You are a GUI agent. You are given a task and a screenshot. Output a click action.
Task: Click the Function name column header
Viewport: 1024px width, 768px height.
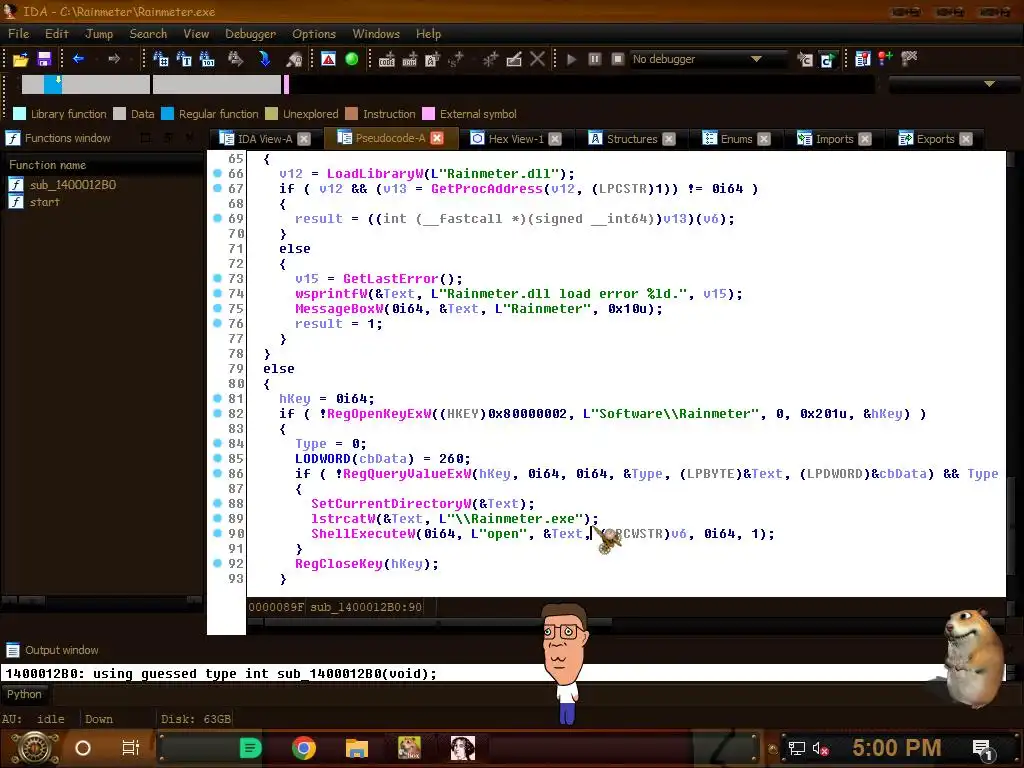click(x=104, y=165)
